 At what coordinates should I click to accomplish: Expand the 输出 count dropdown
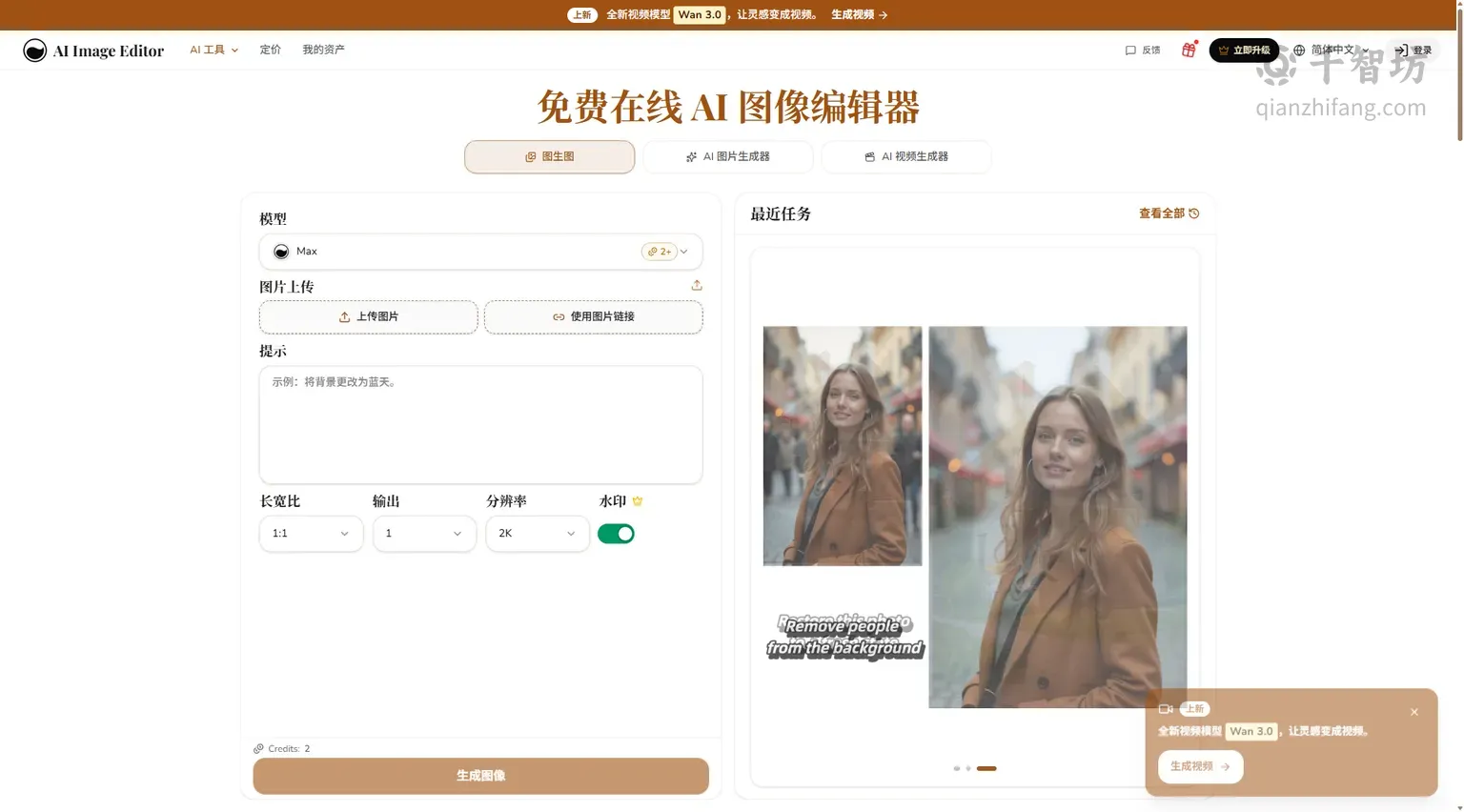pos(424,534)
